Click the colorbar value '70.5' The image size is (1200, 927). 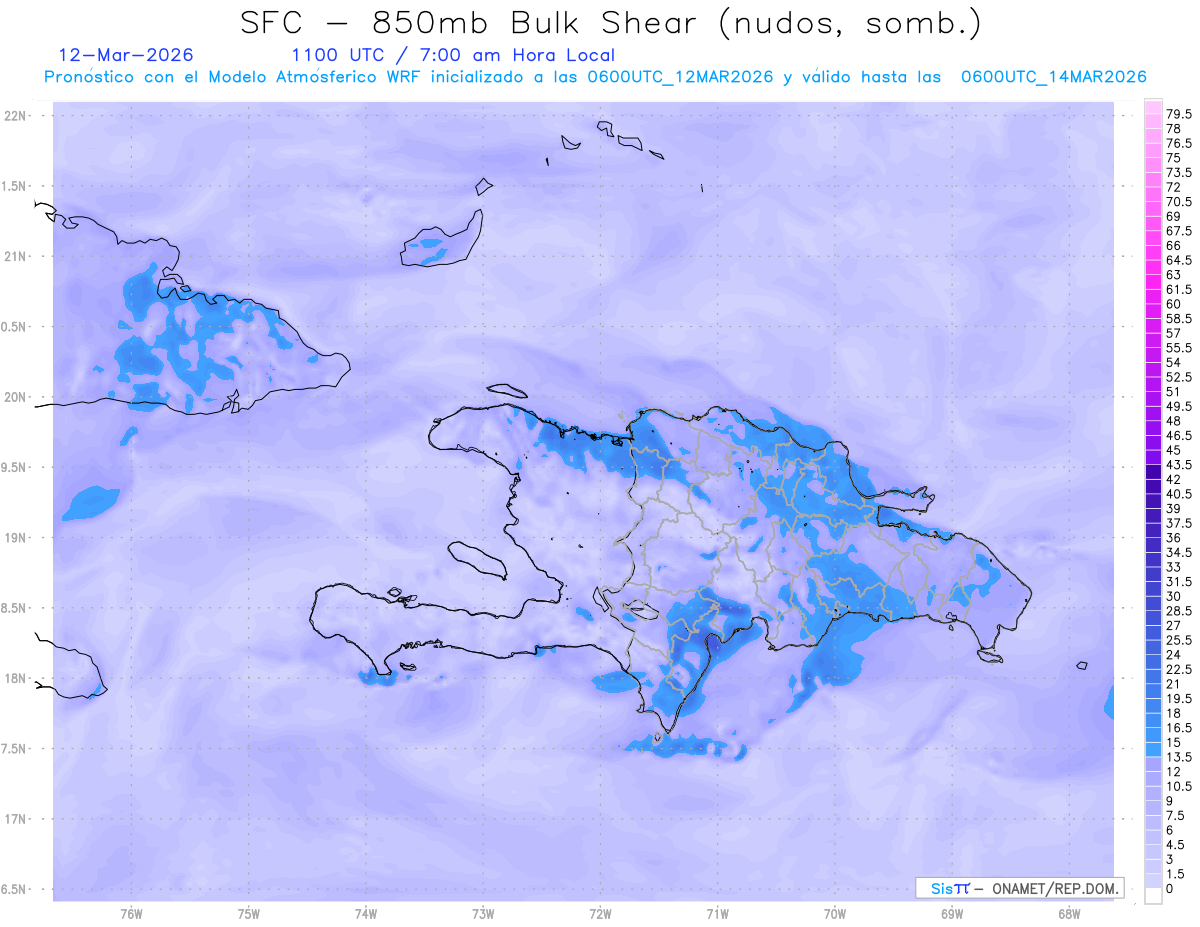coord(1179,202)
